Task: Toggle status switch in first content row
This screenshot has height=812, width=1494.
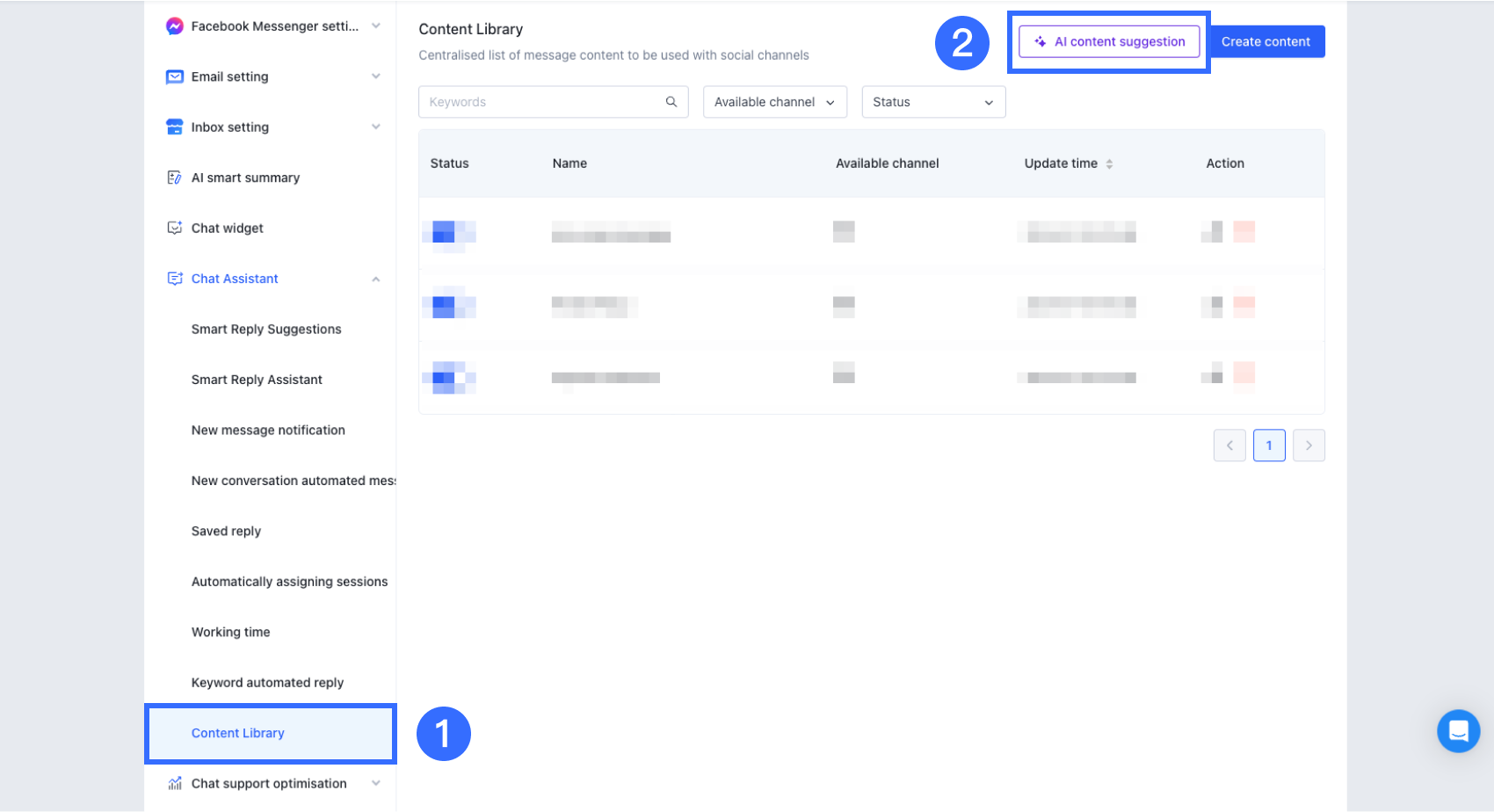Action: point(448,233)
